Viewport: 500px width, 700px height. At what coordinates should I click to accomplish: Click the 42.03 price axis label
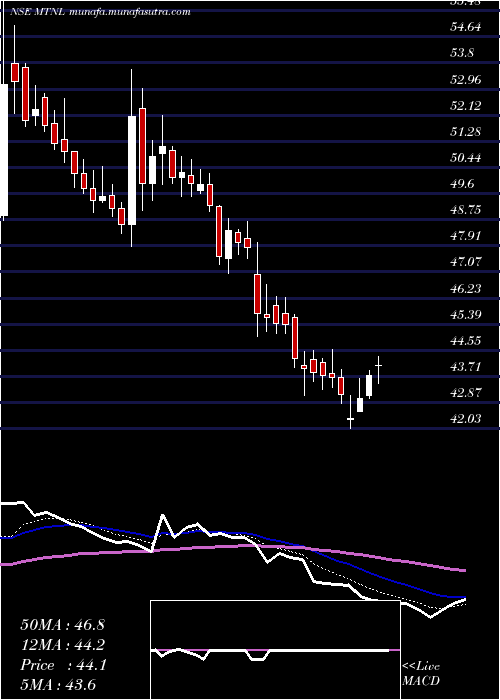click(x=465, y=419)
